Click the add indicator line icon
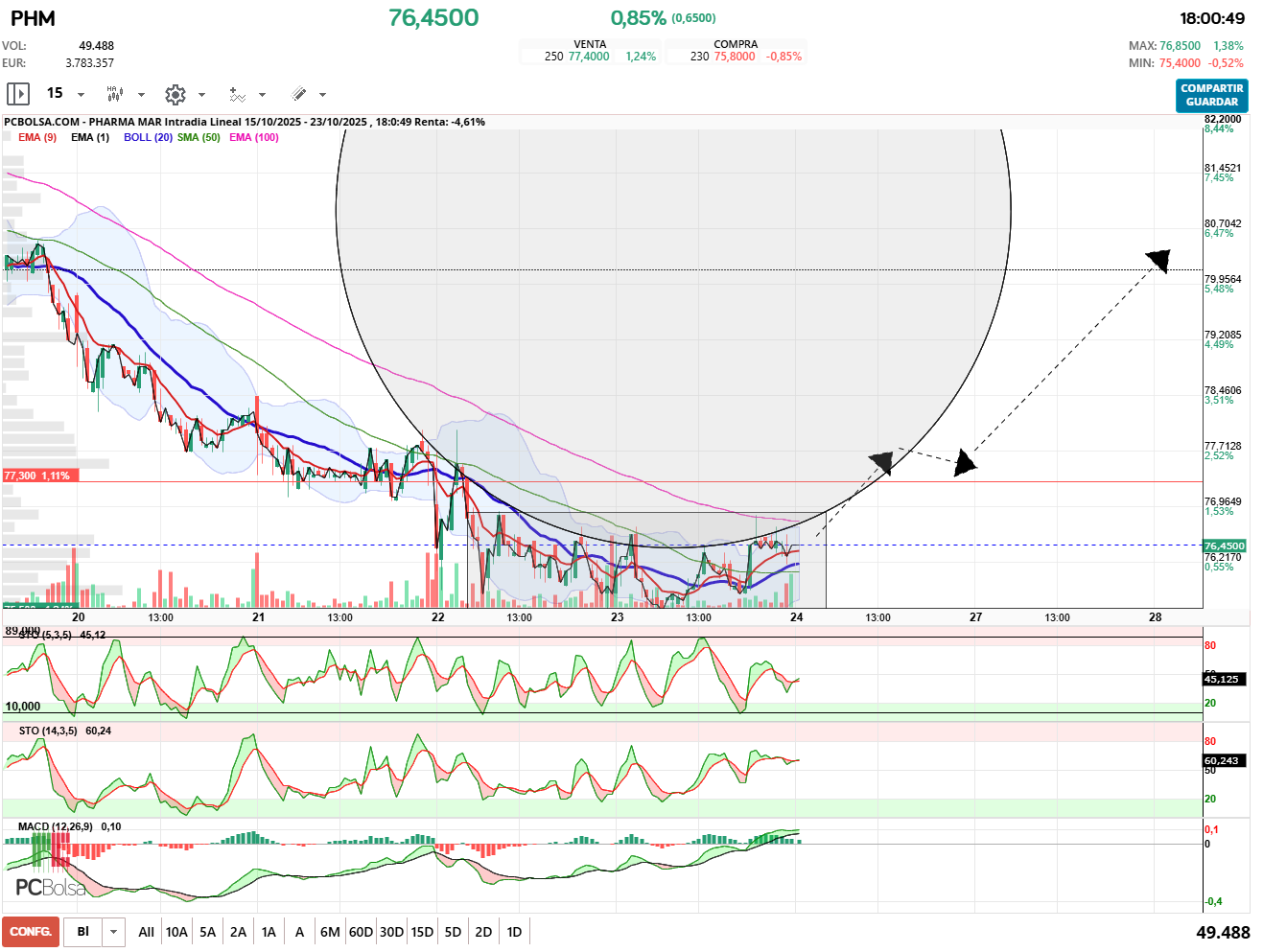The image size is (1263, 952). click(237, 94)
